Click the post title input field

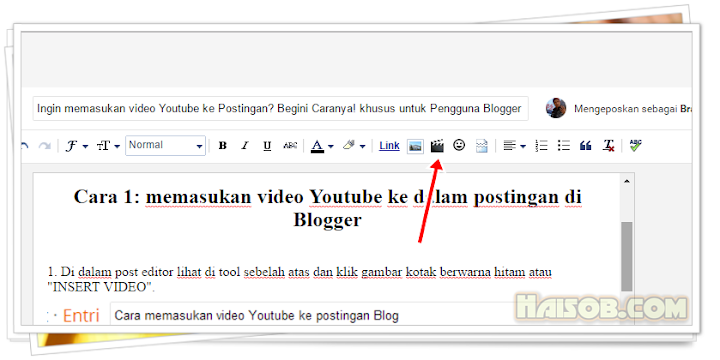(281, 109)
